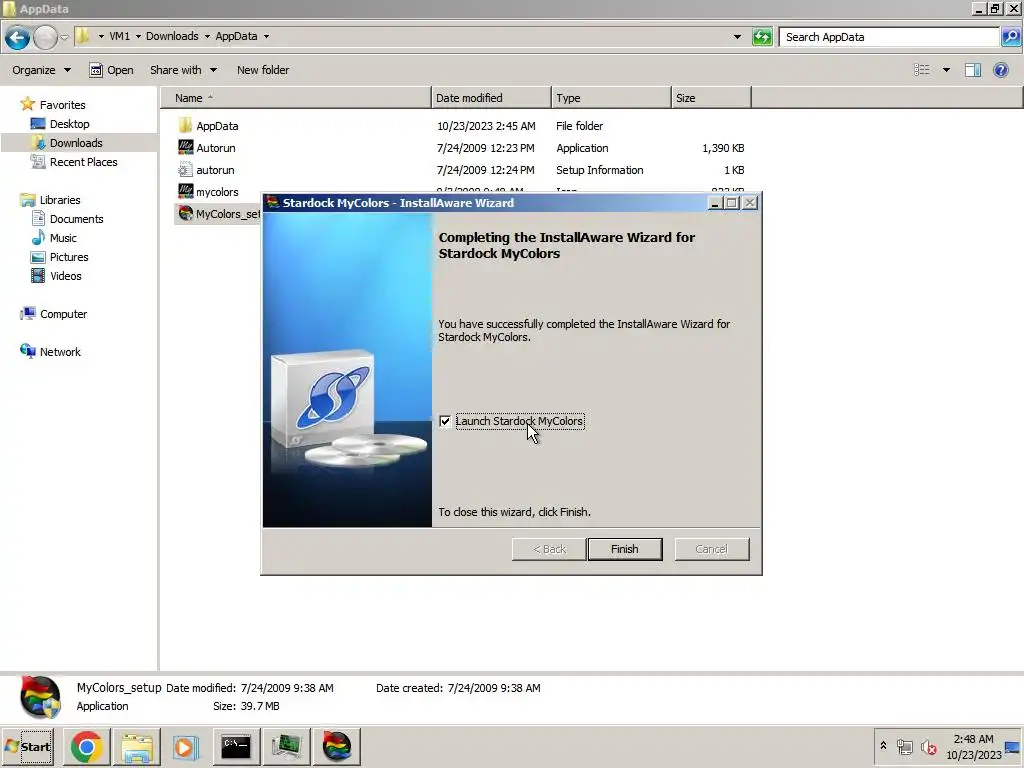This screenshot has width=1024, height=768.
Task: Open the address bar history dropdown arrow
Action: point(737,37)
